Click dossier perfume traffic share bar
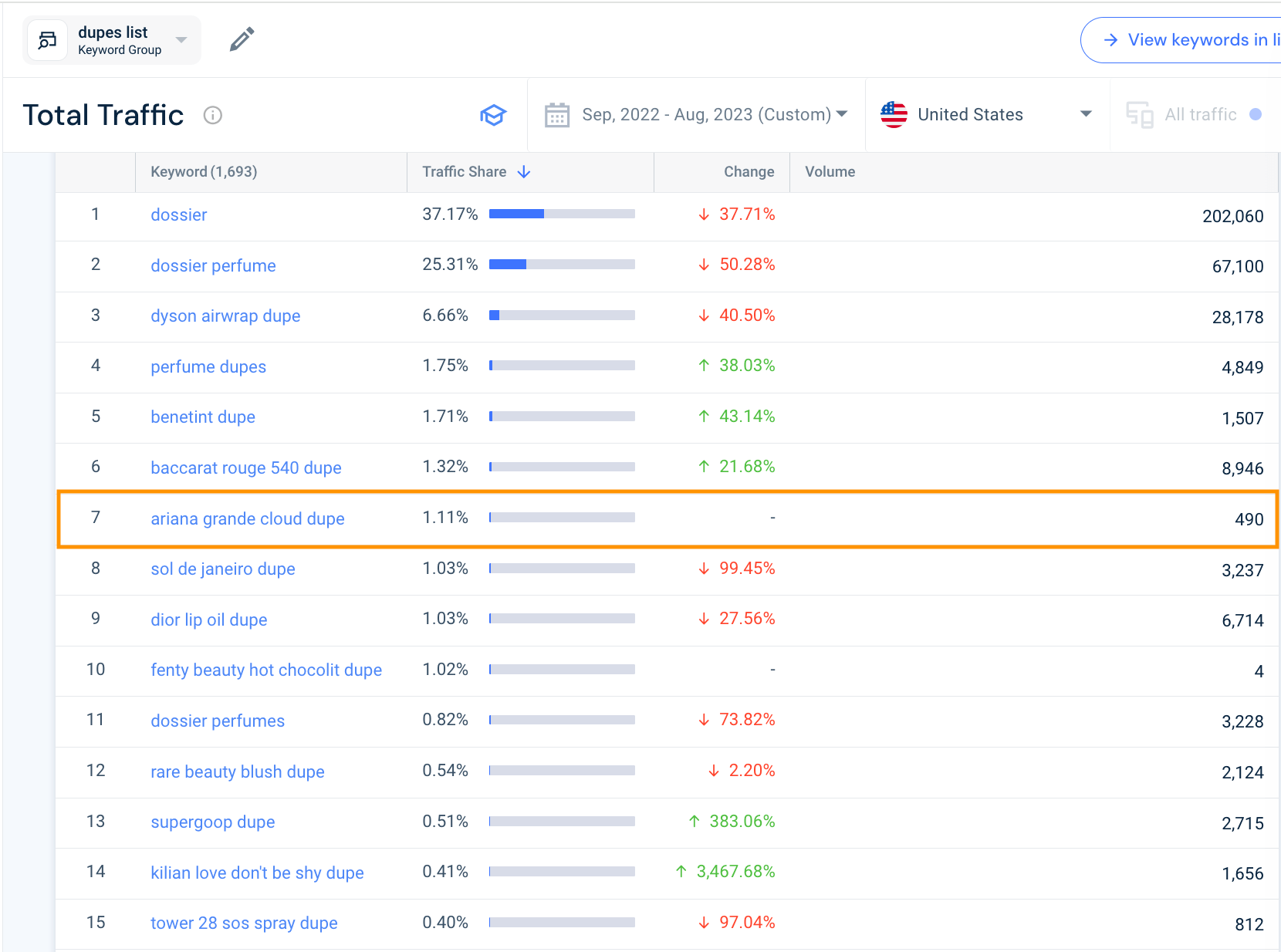Image resolution: width=1281 pixels, height=952 pixels. (562, 265)
